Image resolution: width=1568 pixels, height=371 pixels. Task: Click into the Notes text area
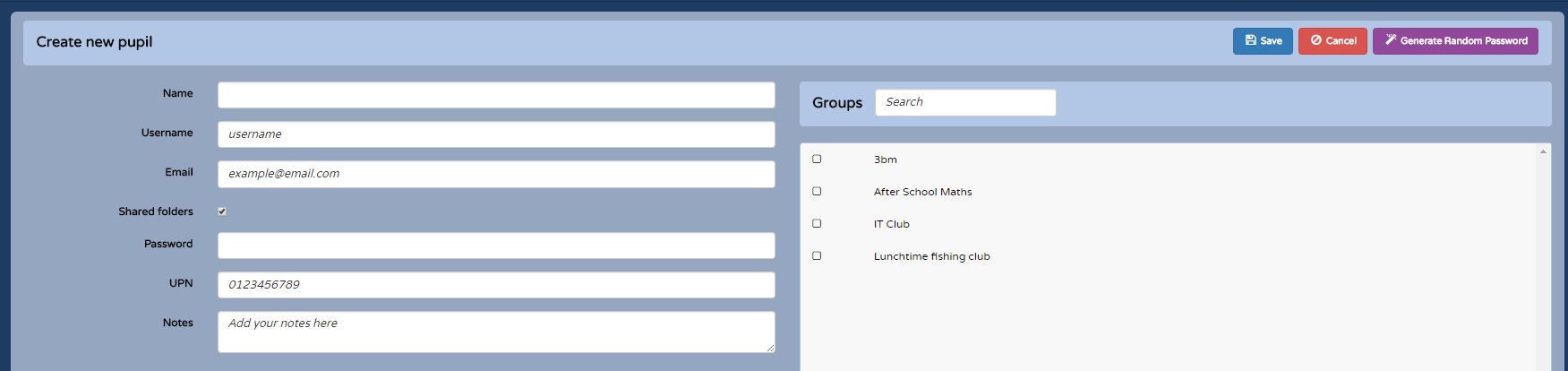click(496, 332)
